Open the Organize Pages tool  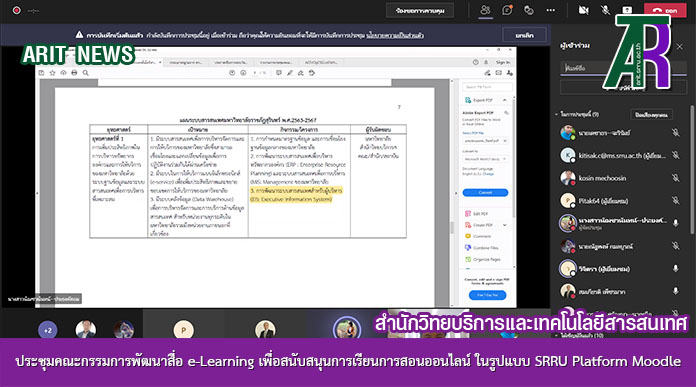(x=482, y=259)
